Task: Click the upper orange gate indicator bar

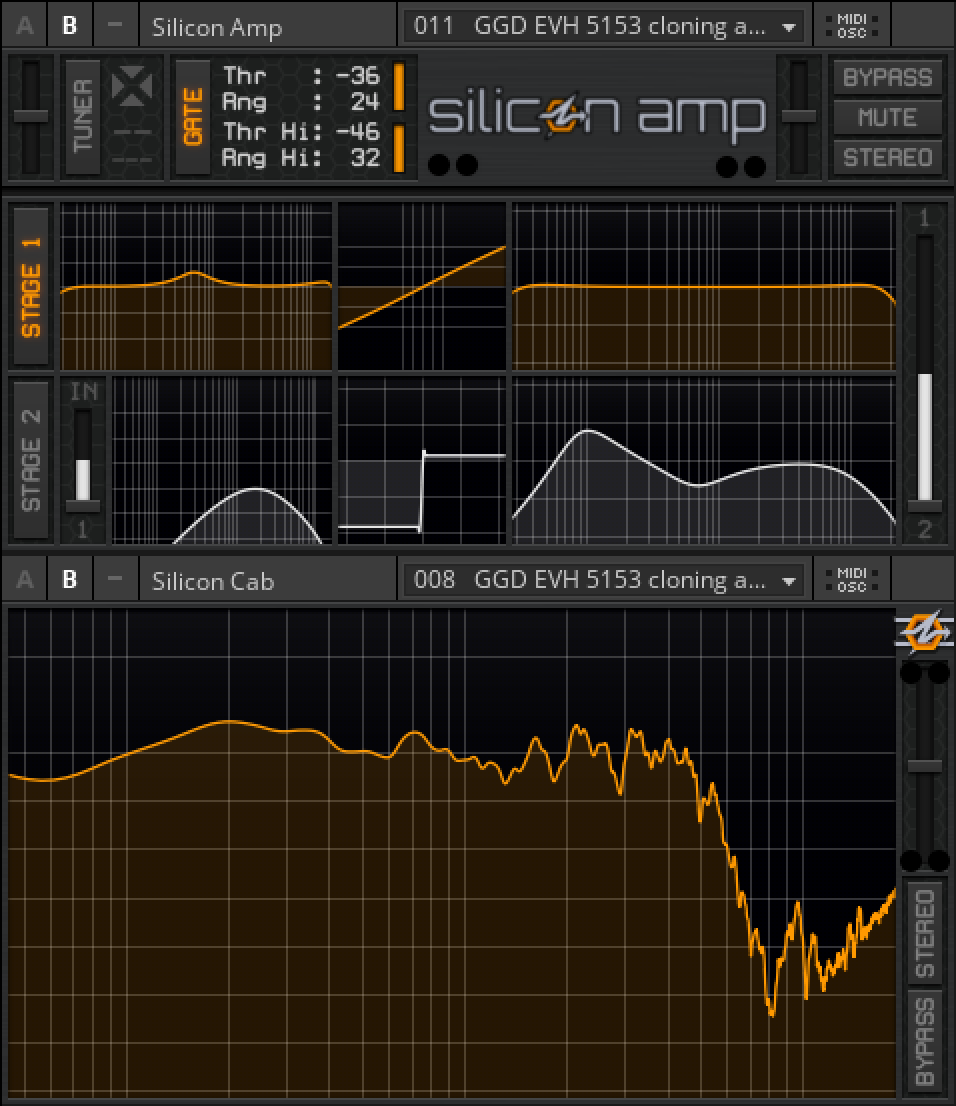Action: pyautogui.click(x=399, y=87)
